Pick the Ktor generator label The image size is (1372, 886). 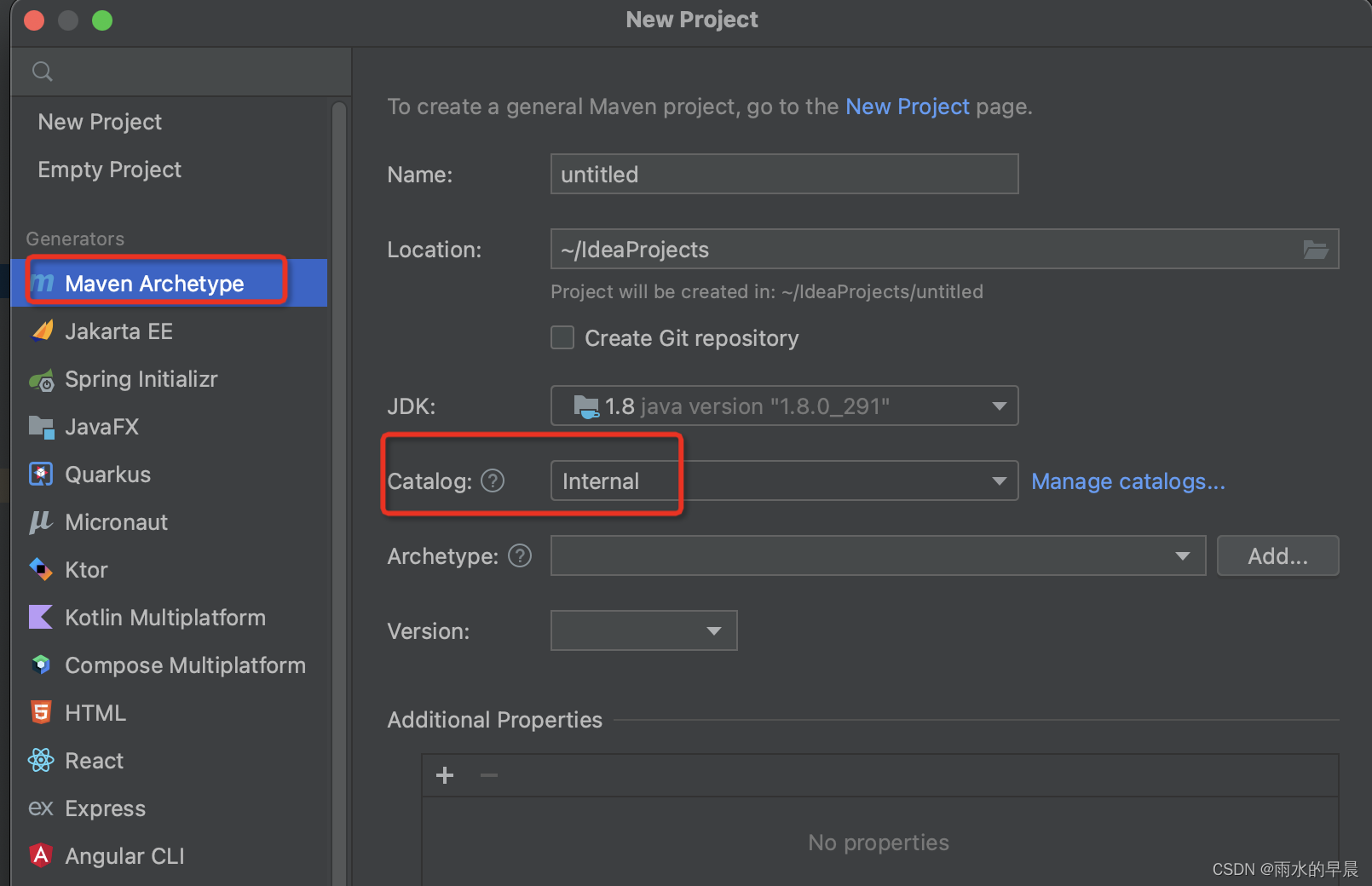tap(86, 570)
